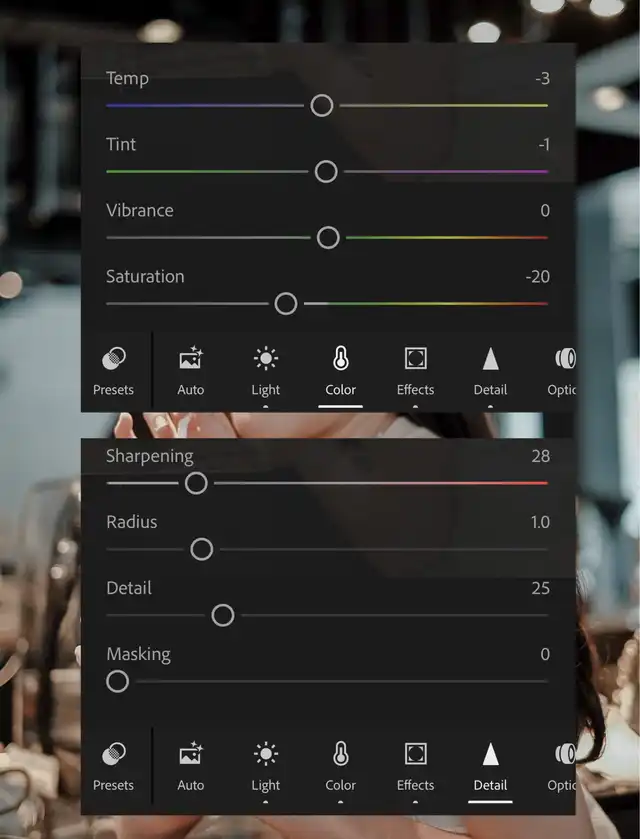Click the Saturation slider knob at -20

click(x=286, y=304)
